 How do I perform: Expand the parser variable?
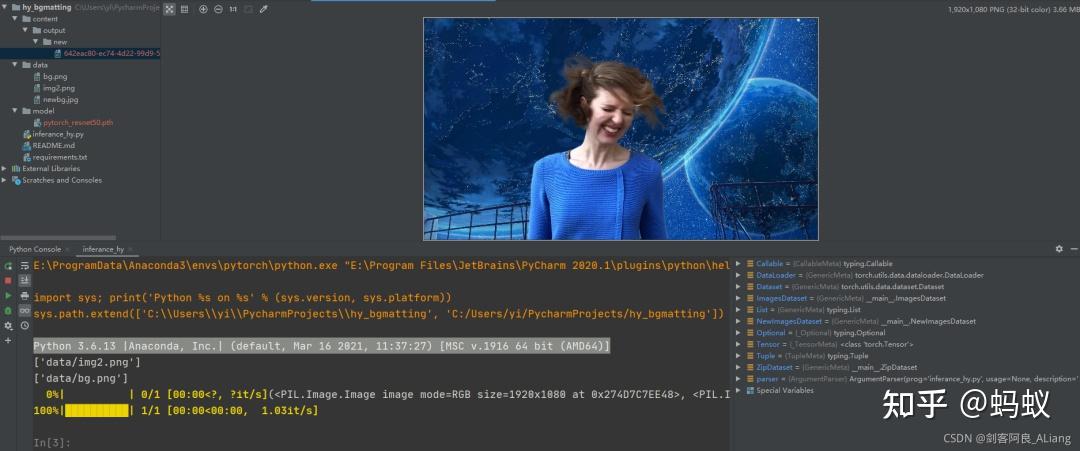click(739, 379)
